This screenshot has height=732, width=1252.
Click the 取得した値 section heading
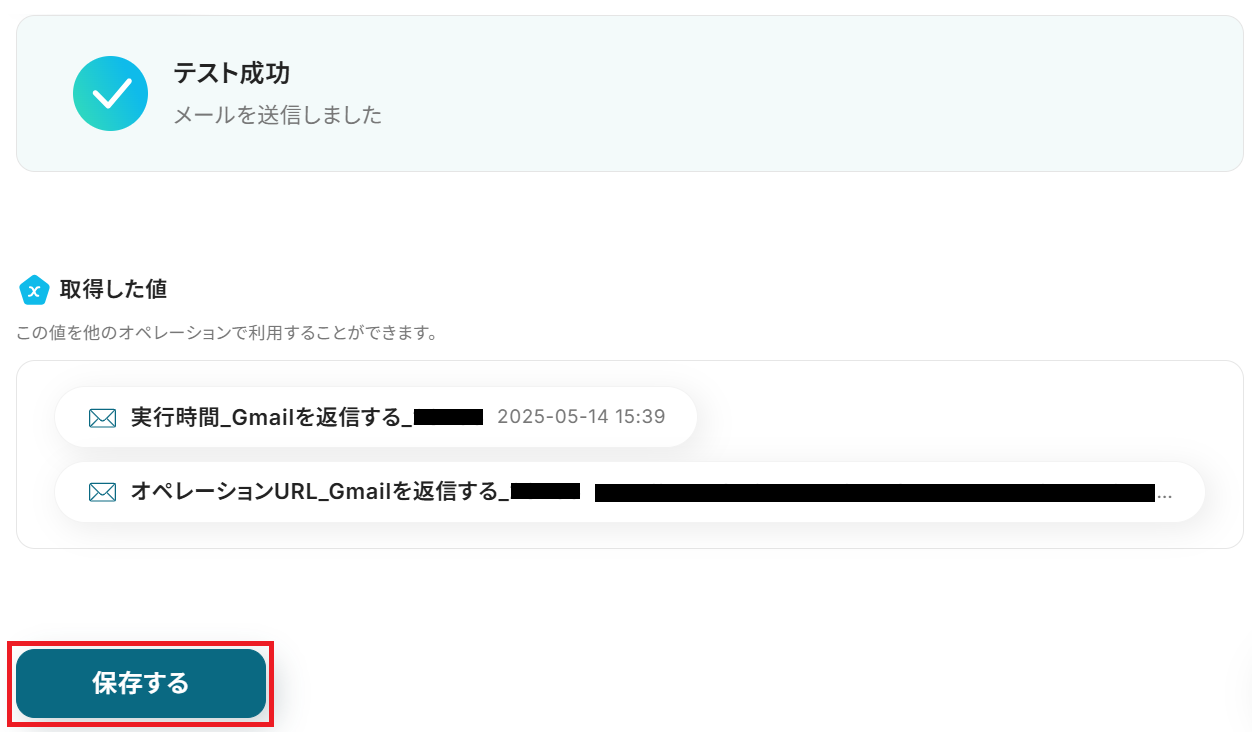click(113, 289)
